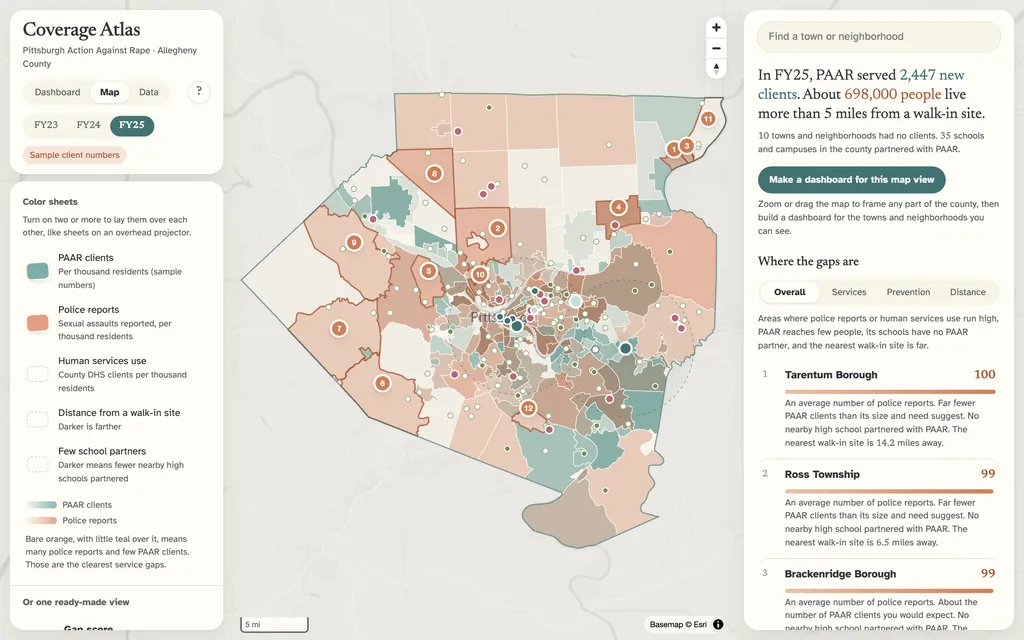Select map gap marker number 10
1024x640 pixels.
[480, 274]
